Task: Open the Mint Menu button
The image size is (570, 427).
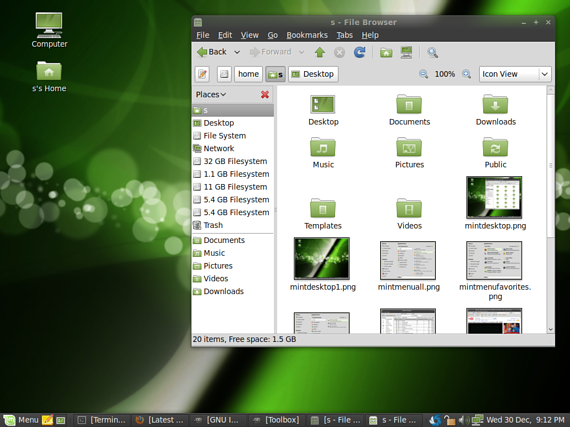Action: coord(21,420)
